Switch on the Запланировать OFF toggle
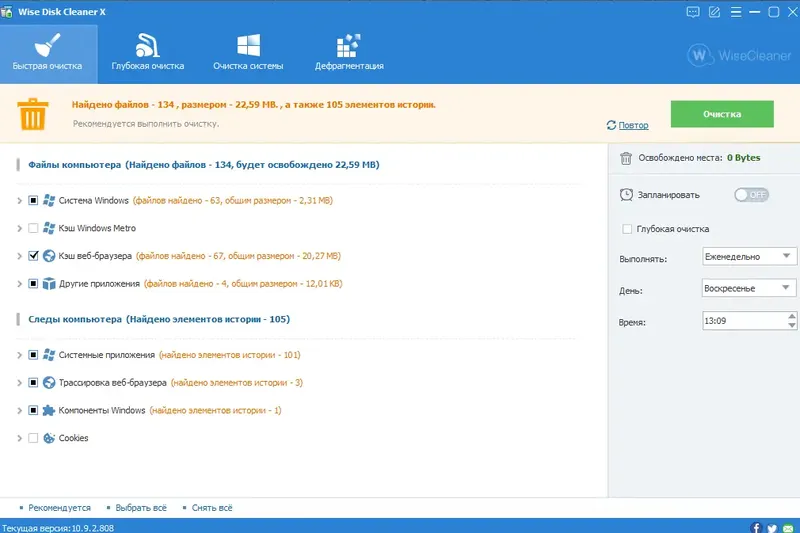 click(752, 195)
